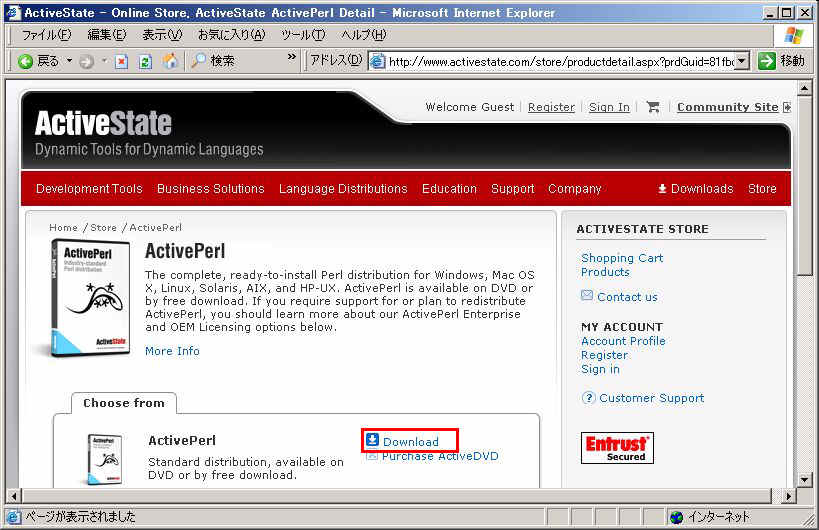Click the vertical scrollbar down arrow
The image size is (819, 530).
[804, 479]
